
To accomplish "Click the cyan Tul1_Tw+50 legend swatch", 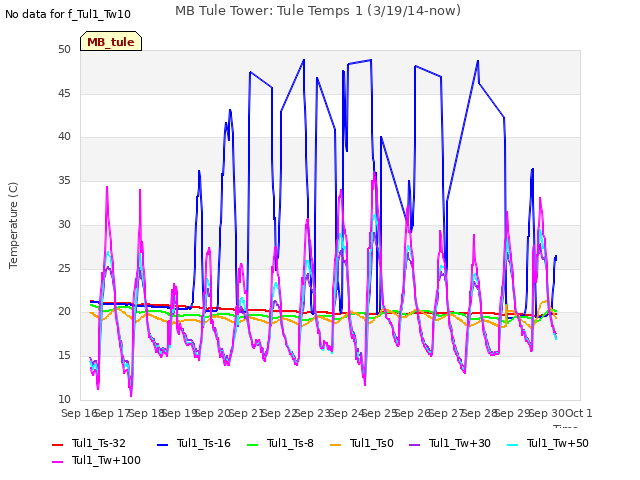I will [512, 444].
